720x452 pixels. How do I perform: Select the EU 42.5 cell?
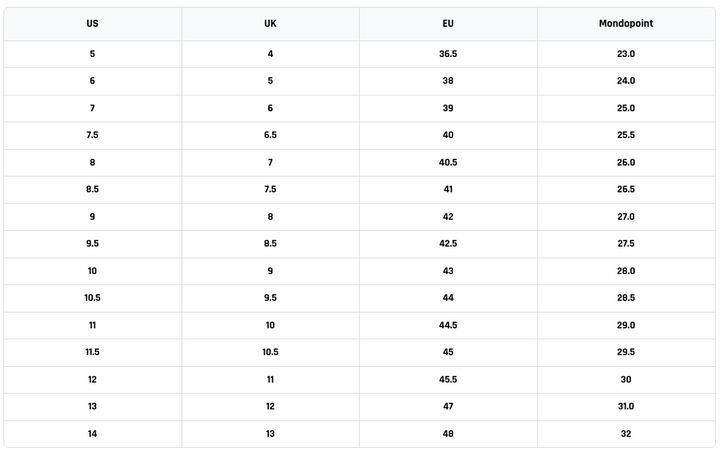[448, 243]
